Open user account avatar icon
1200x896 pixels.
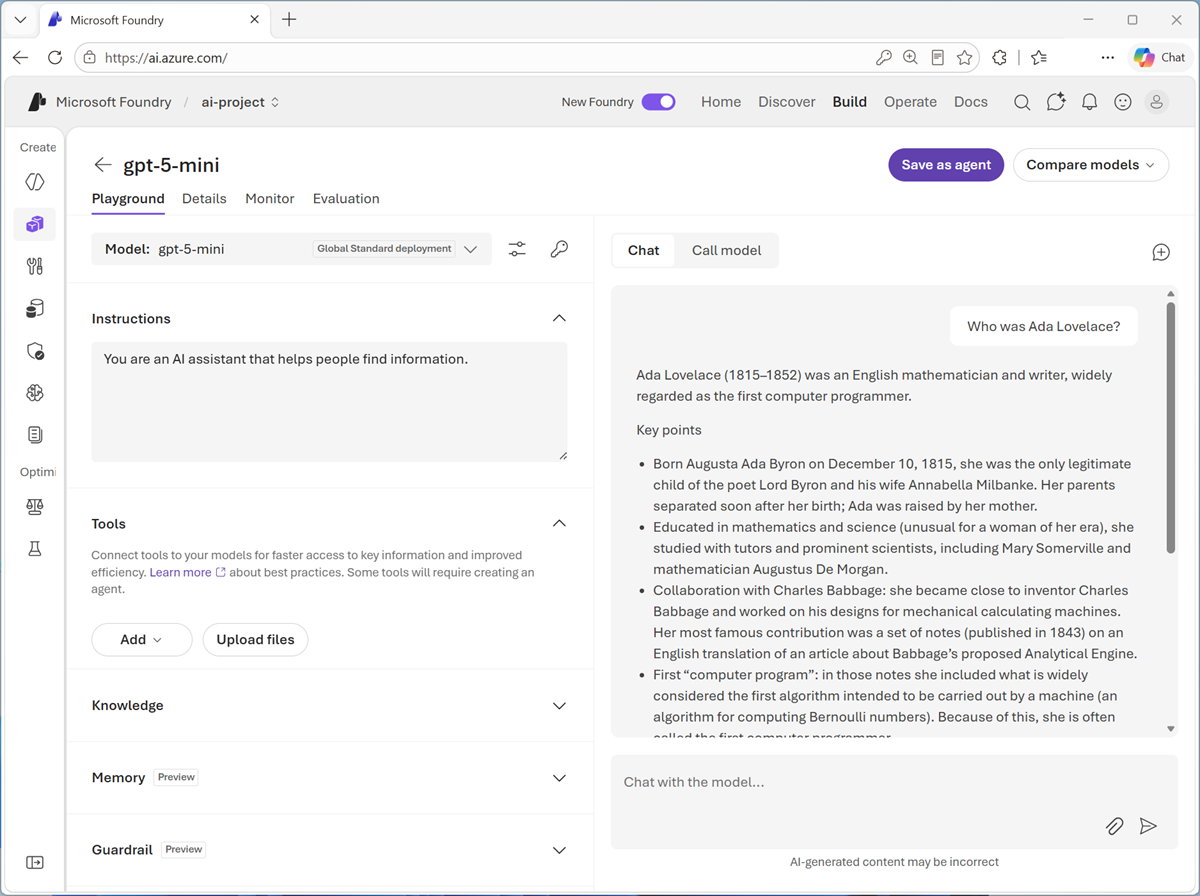1157,102
